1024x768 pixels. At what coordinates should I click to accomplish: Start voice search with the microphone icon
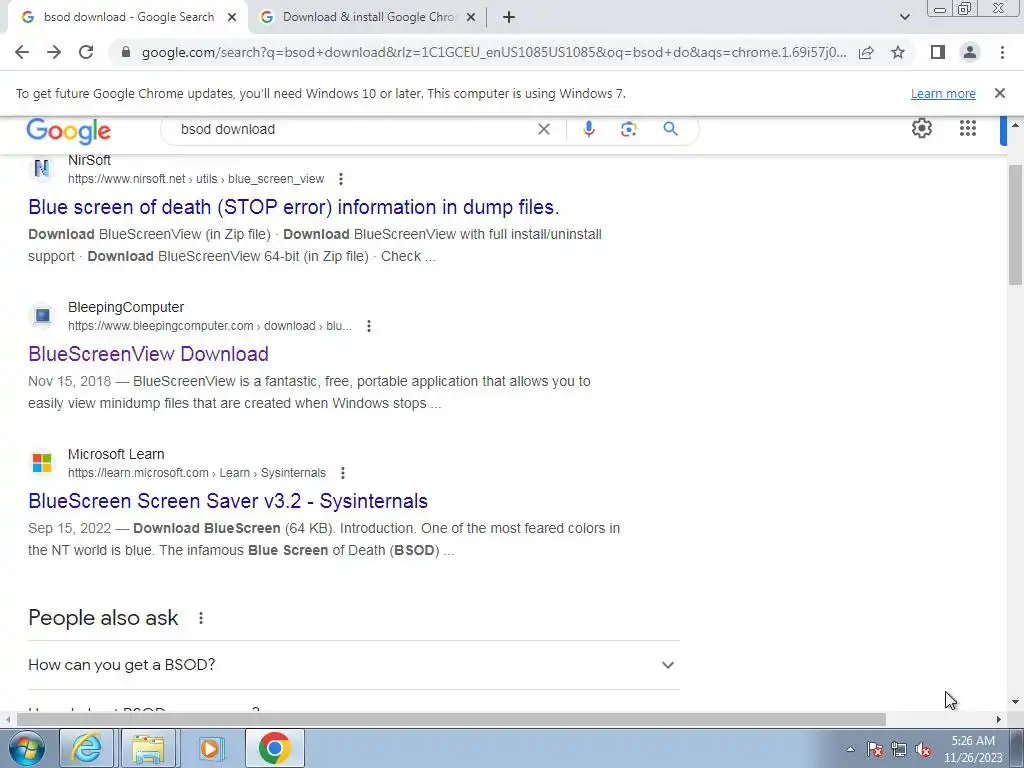(588, 129)
